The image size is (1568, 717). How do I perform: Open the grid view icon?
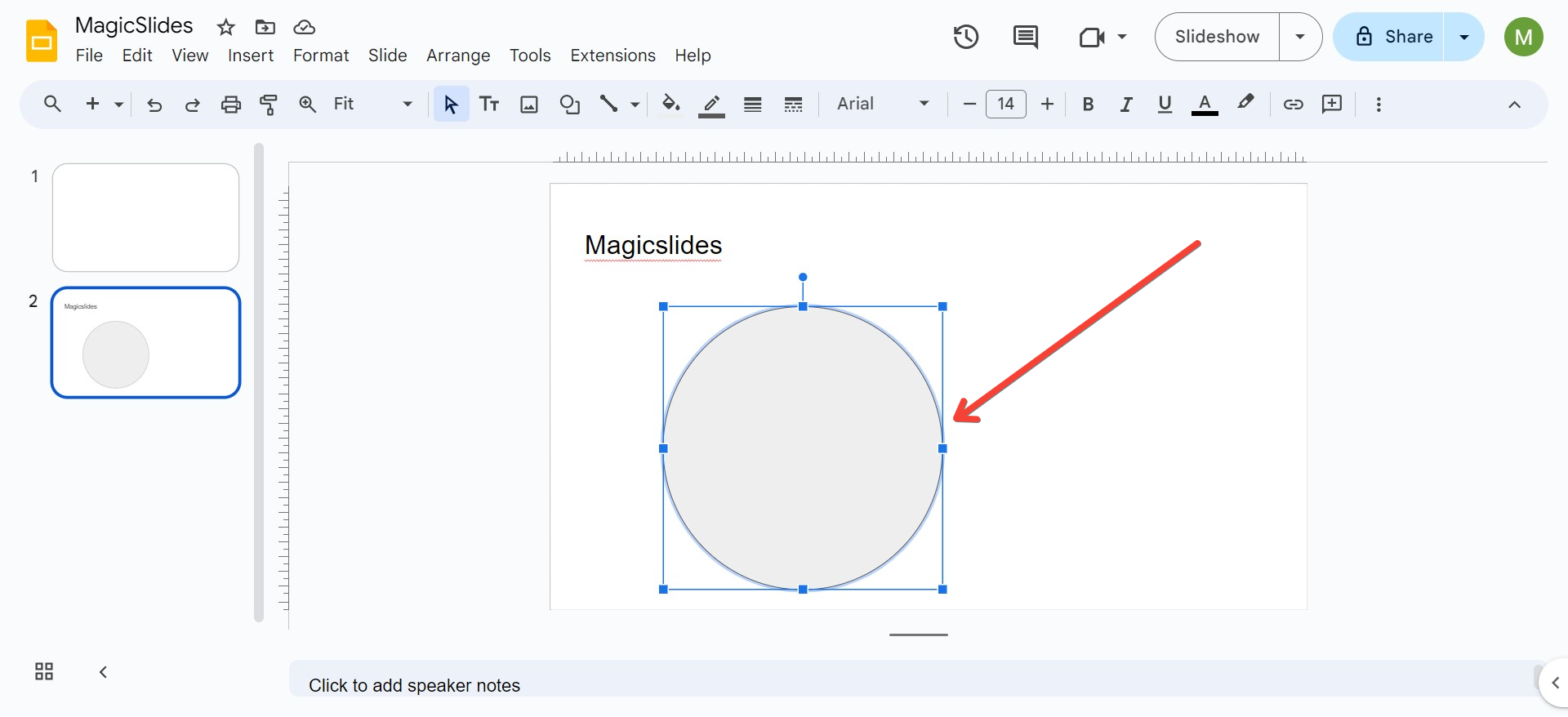[x=44, y=671]
